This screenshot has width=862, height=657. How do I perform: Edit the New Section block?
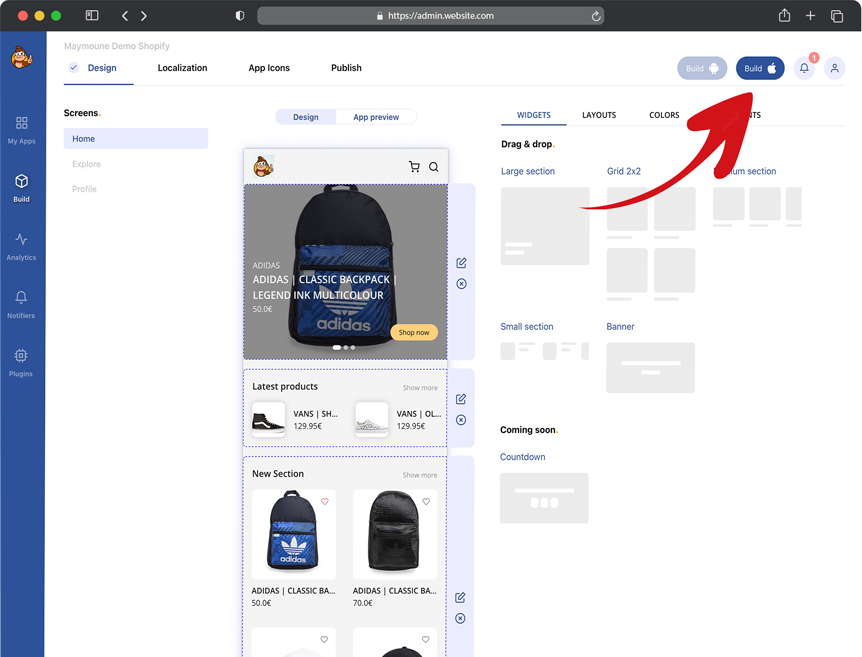(460, 597)
